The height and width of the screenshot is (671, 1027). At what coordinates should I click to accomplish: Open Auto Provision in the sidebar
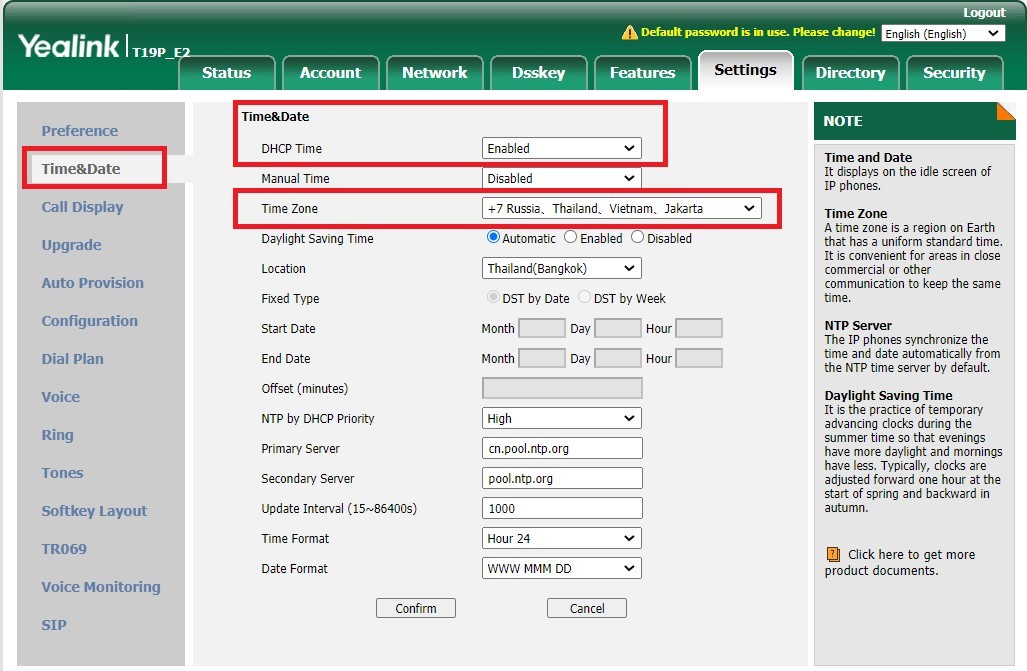(x=92, y=283)
